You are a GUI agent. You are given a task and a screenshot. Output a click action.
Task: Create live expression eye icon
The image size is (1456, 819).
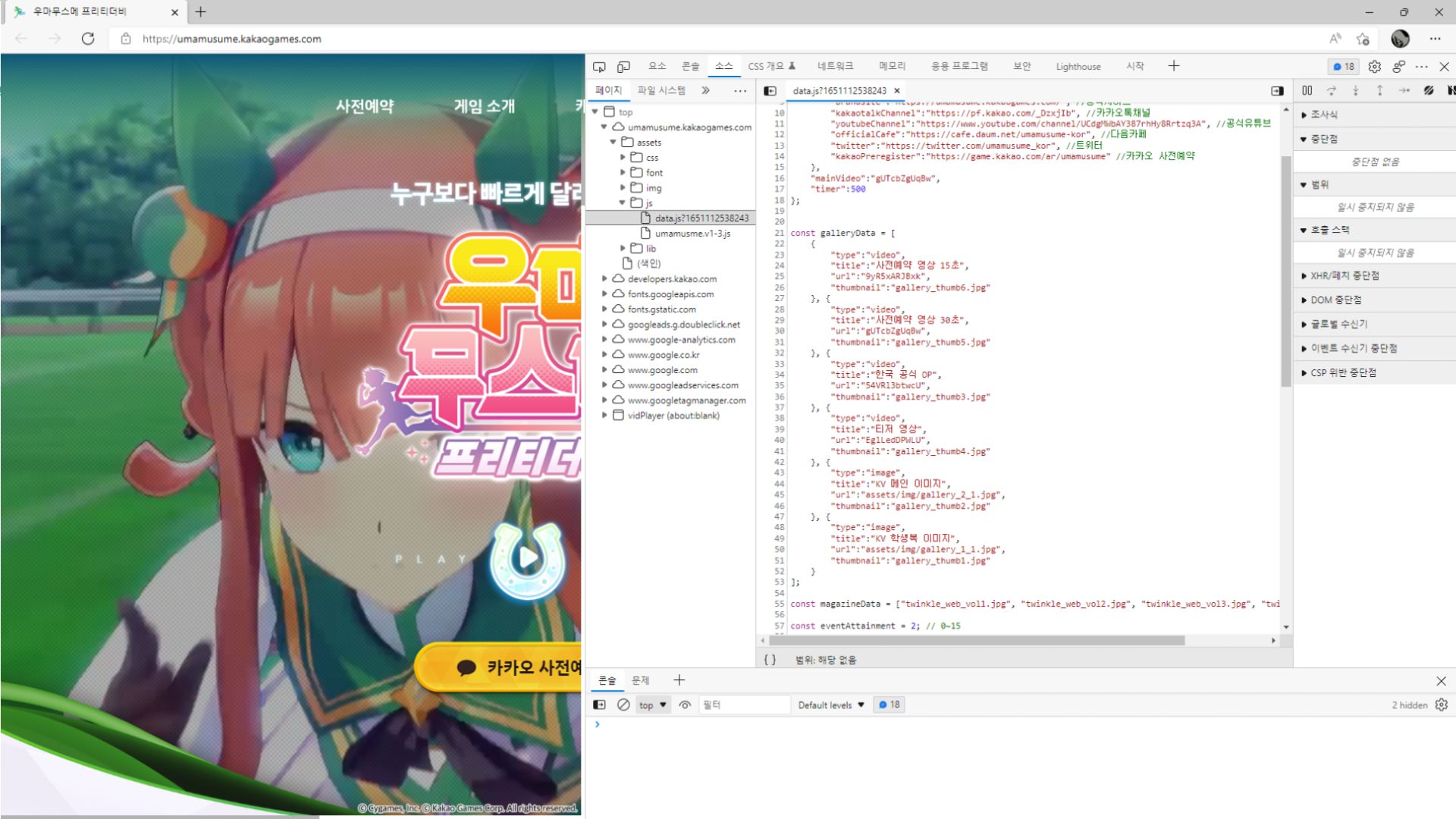coord(685,704)
